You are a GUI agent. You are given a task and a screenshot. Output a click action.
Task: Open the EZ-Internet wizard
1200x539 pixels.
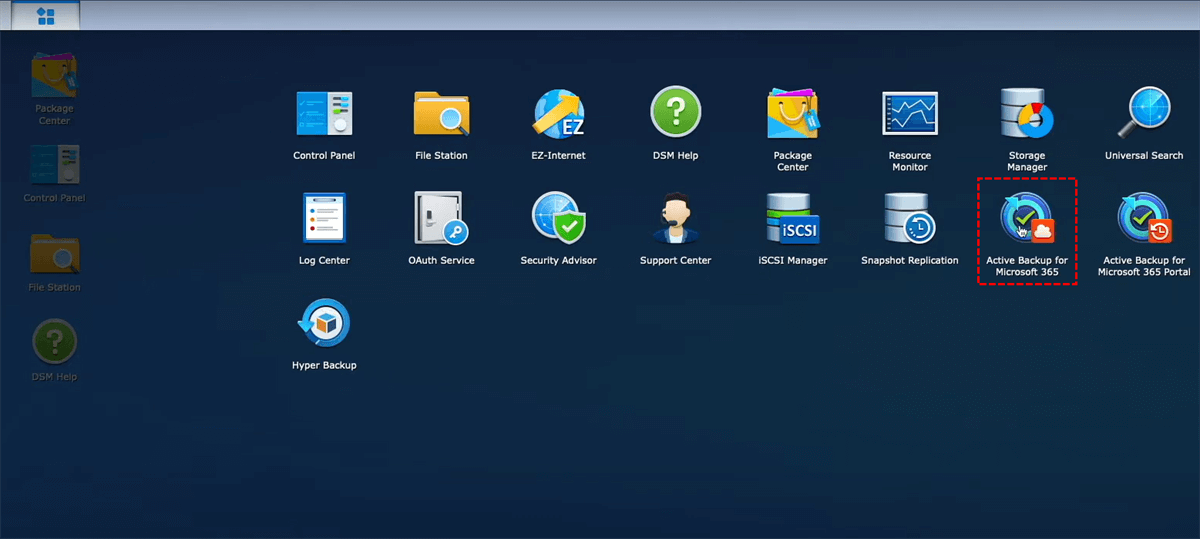coord(558,114)
